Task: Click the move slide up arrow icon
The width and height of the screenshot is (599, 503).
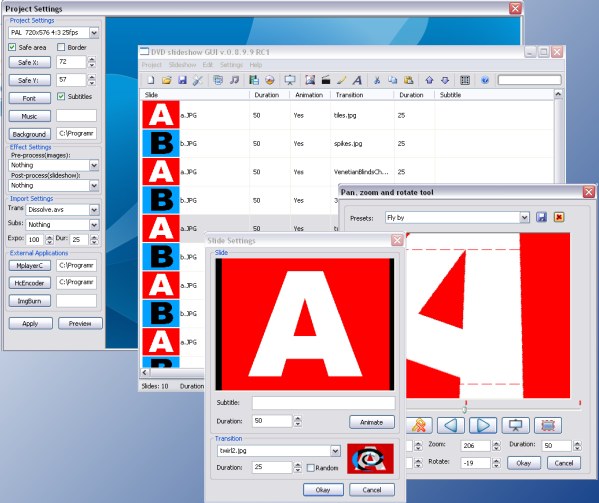Action: point(429,80)
